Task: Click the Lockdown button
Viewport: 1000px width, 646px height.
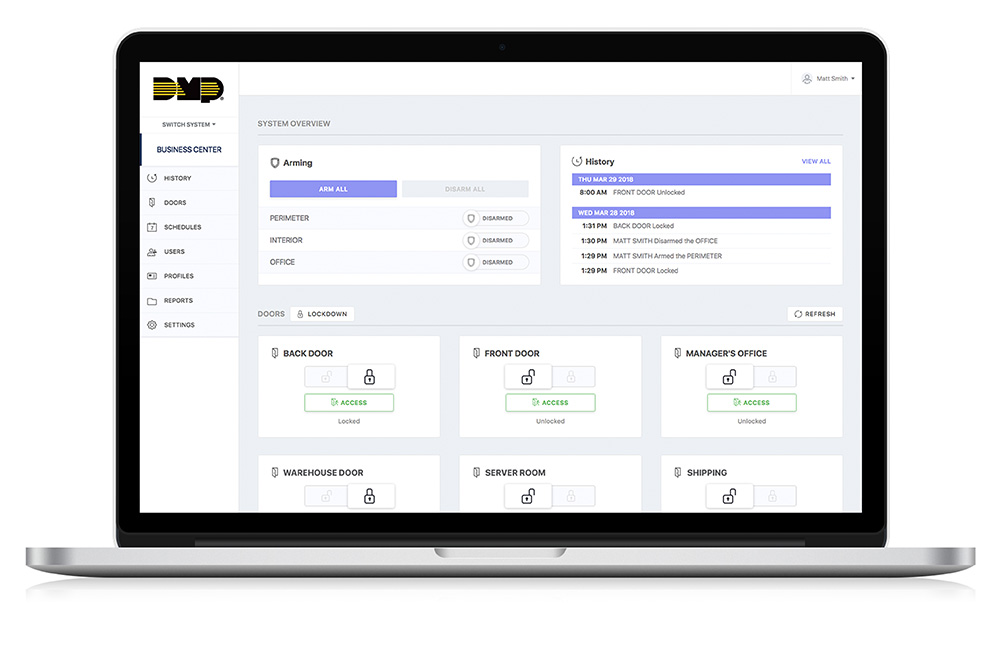Action: point(322,314)
